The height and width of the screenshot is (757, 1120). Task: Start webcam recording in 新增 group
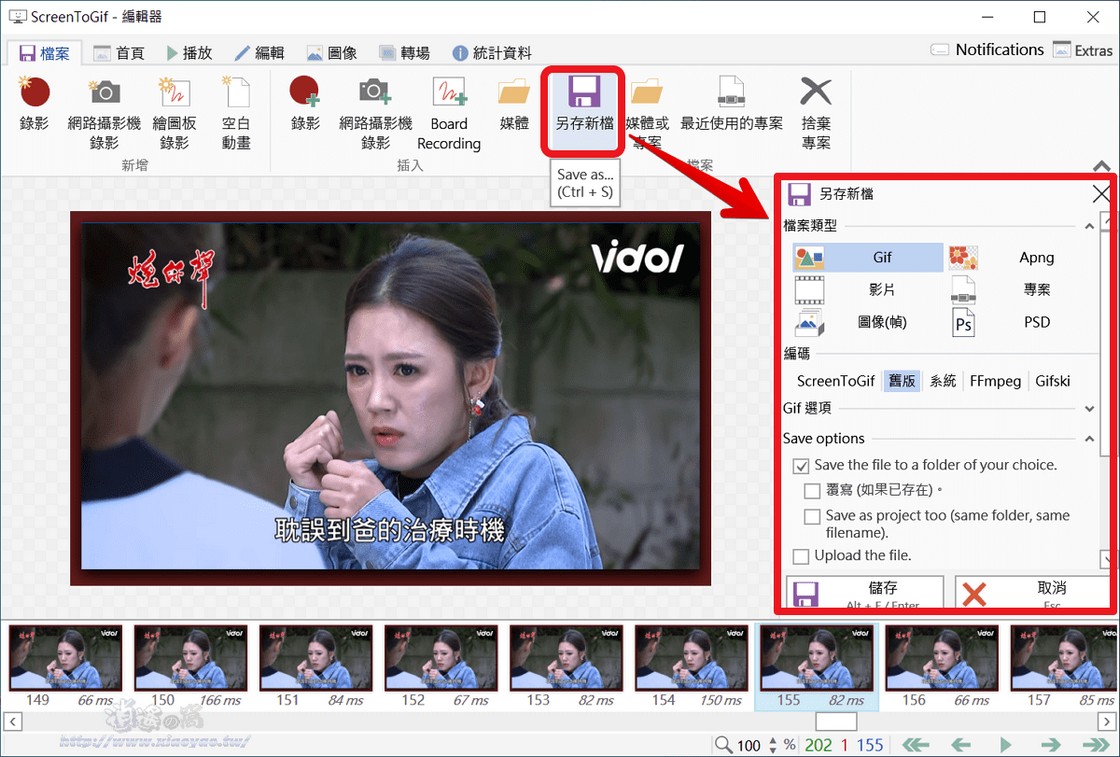(104, 113)
